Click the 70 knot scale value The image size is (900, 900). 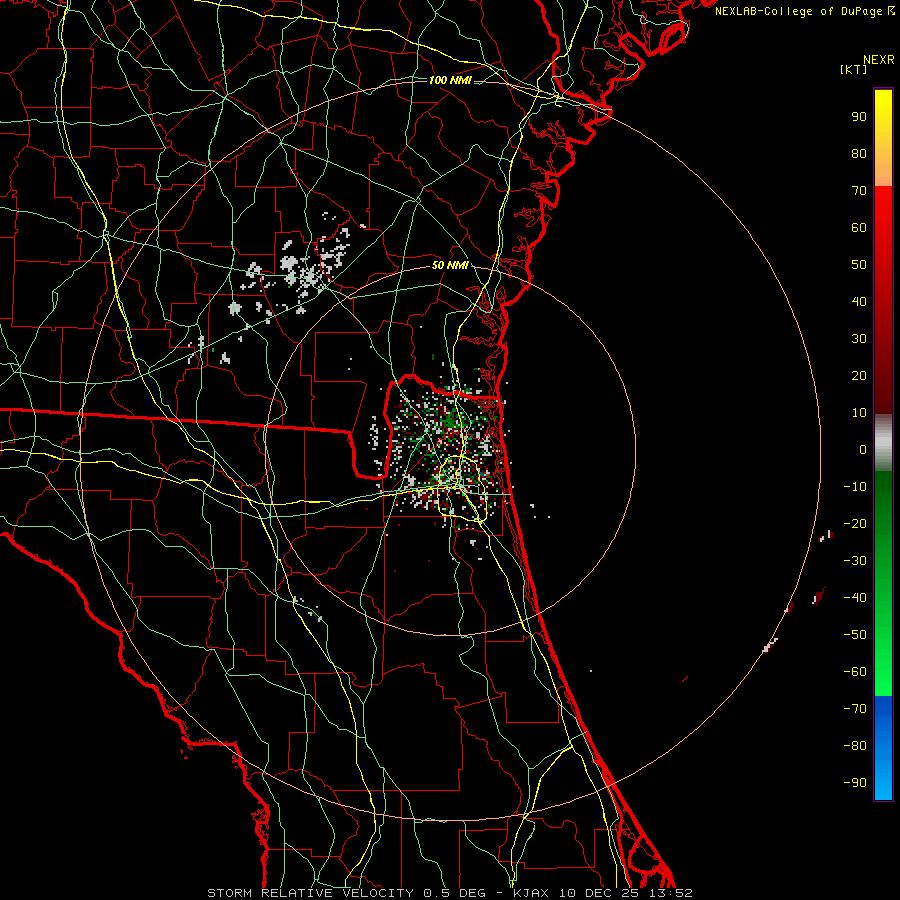pyautogui.click(x=859, y=191)
